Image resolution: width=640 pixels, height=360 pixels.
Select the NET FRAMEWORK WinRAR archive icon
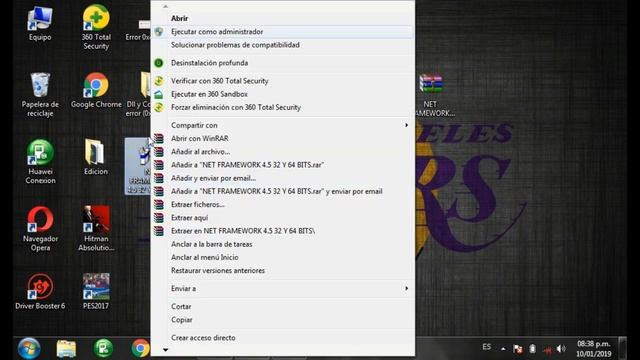(431, 95)
